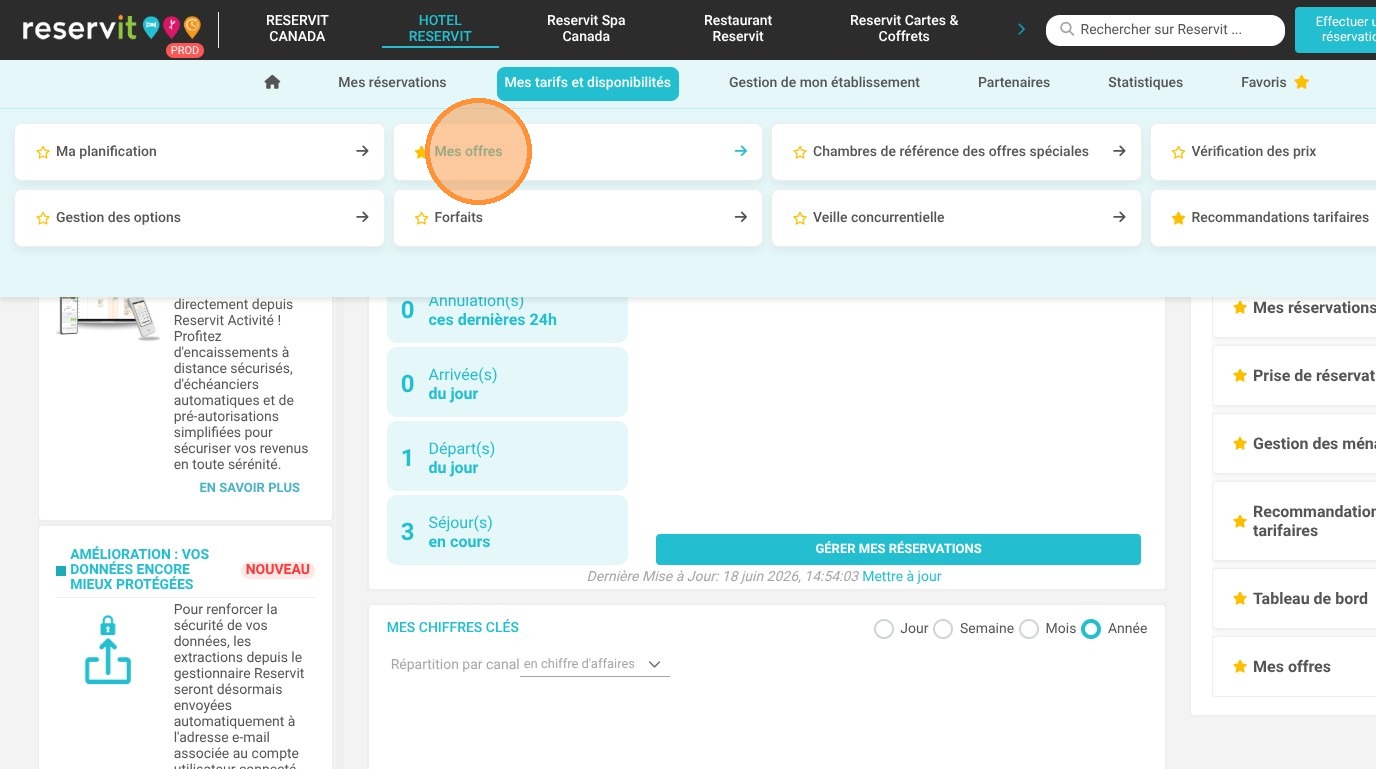
Task: Click the Rechercher sur Reservit search field
Action: point(1165,30)
